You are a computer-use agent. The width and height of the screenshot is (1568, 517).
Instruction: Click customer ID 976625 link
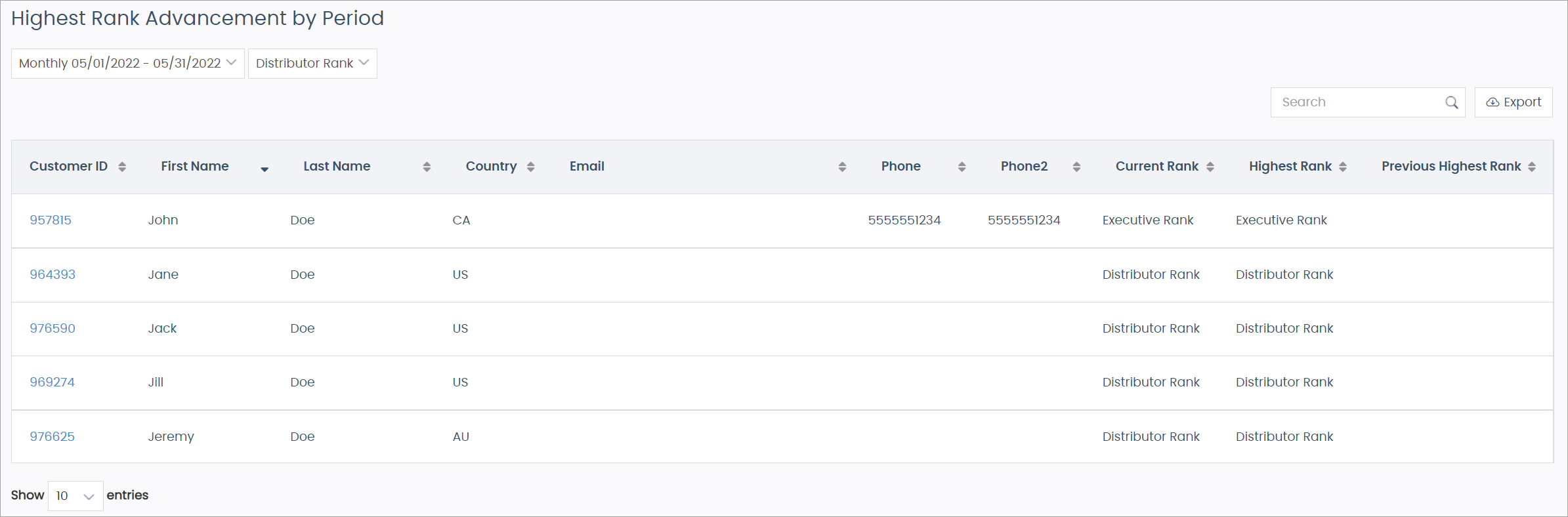pos(52,437)
